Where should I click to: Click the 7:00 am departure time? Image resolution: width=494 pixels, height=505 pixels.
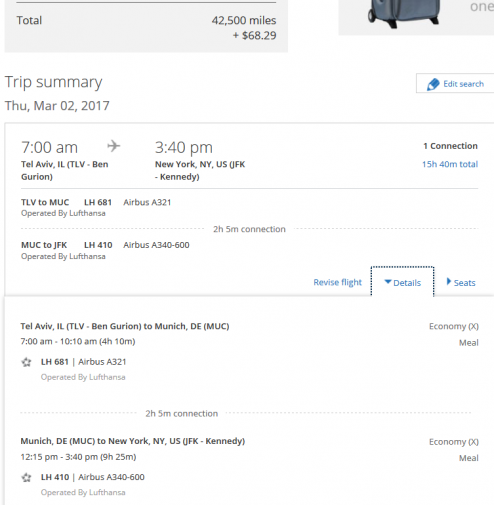point(49,147)
